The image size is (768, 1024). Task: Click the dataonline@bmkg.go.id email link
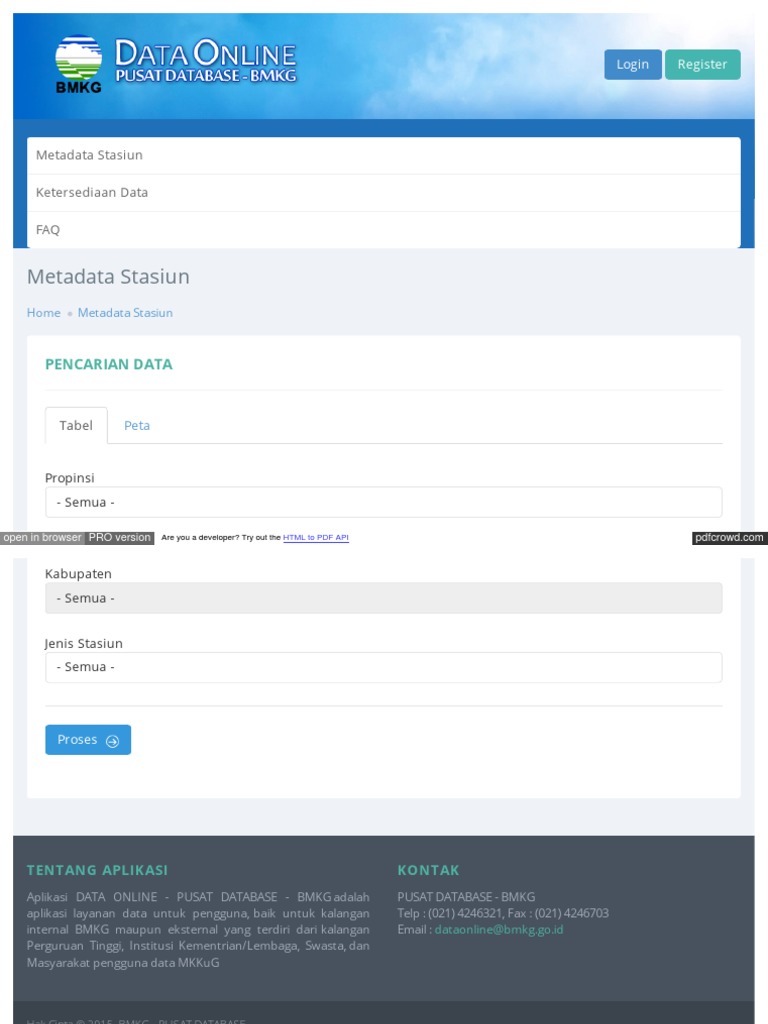click(499, 929)
